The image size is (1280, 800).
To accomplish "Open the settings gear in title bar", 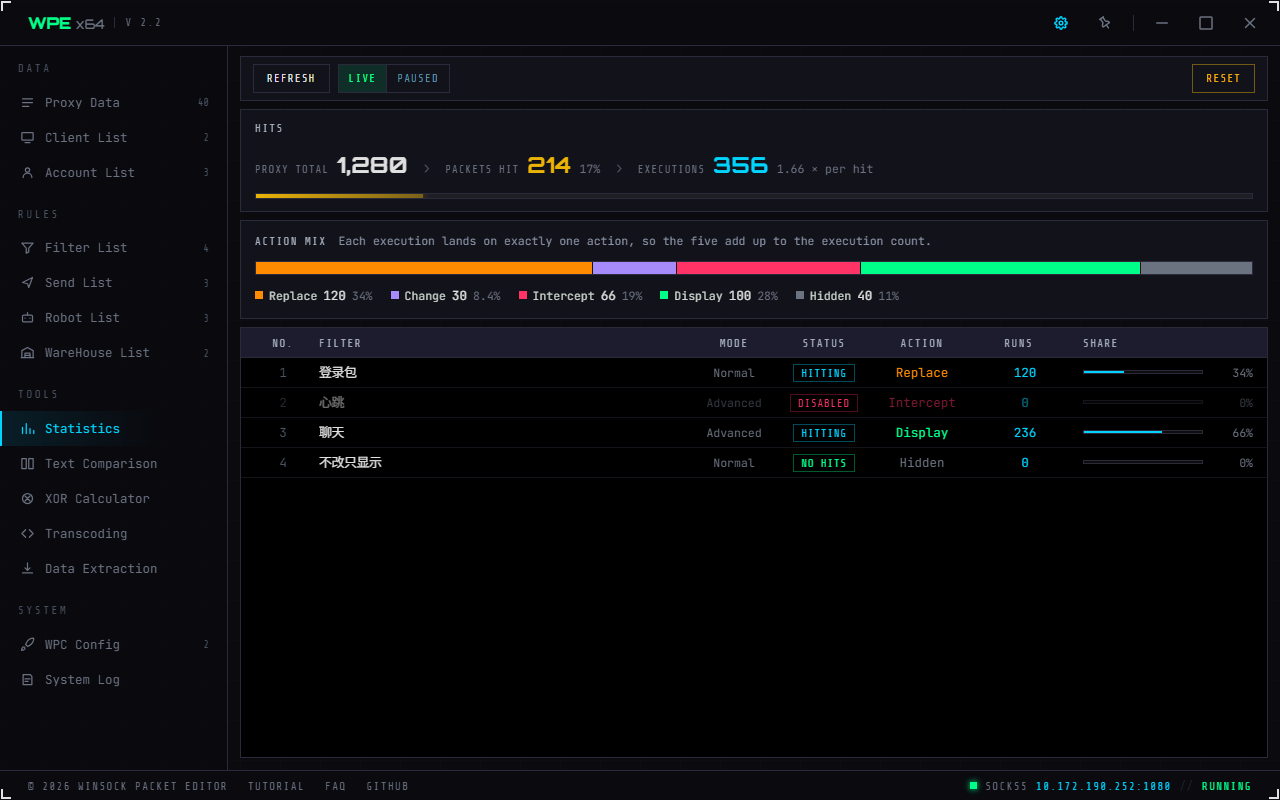I will click(x=1061, y=23).
